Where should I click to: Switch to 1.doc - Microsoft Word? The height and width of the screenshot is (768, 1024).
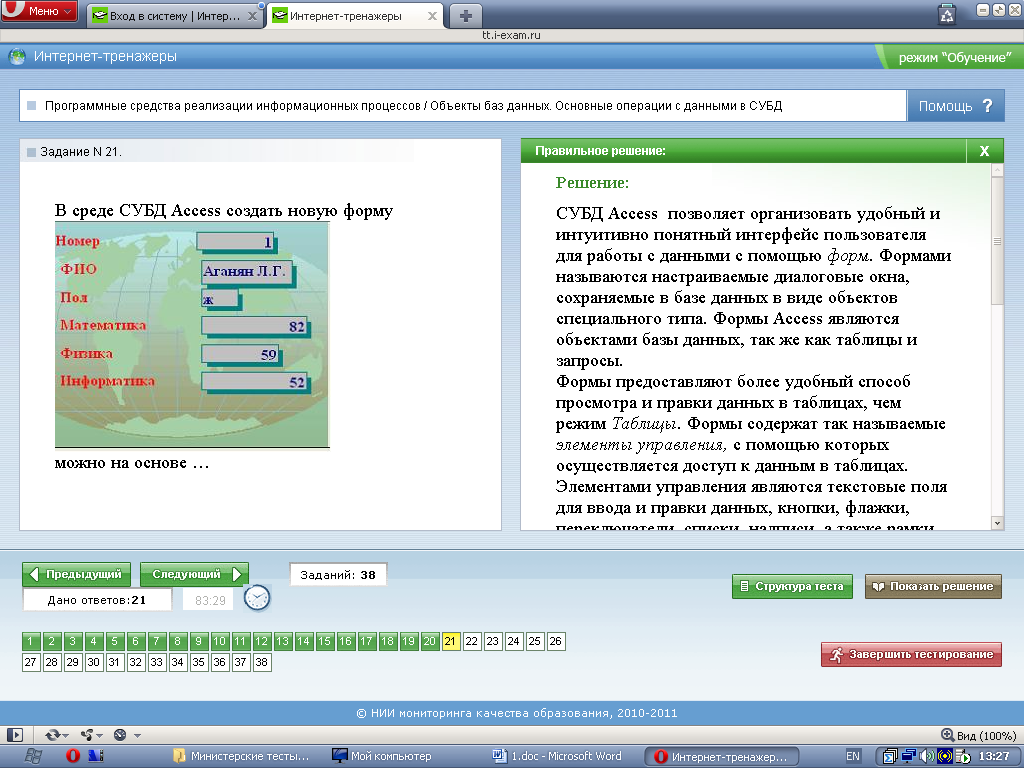coord(557,756)
